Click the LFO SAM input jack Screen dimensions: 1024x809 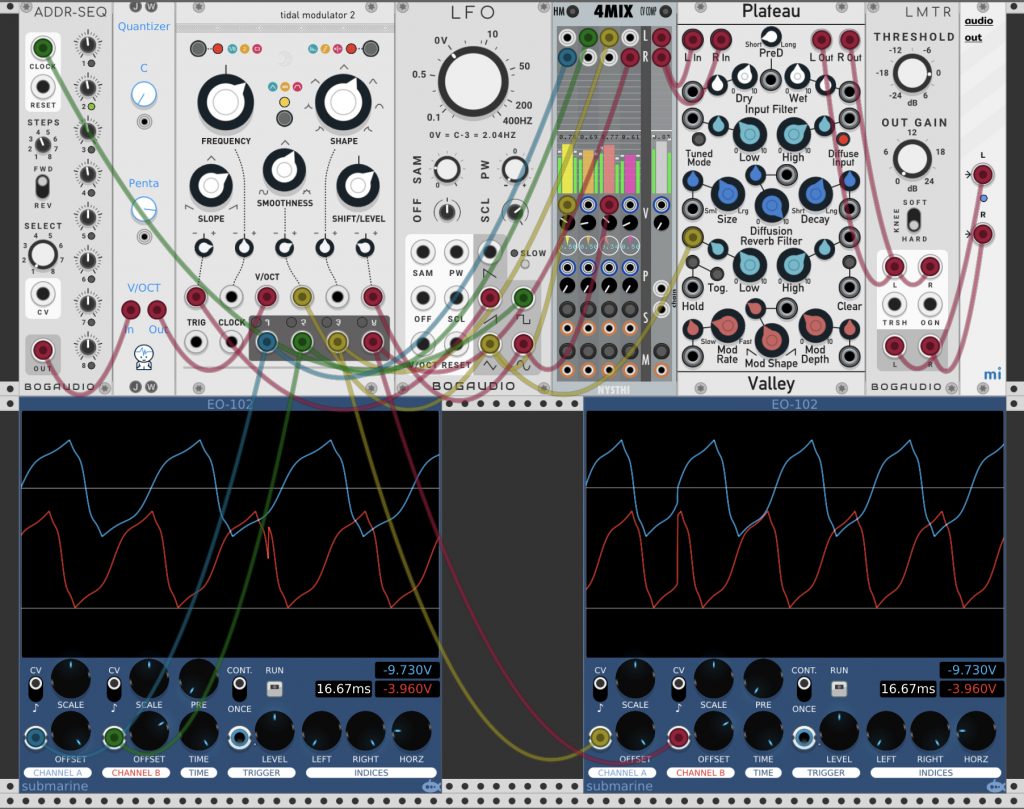tap(423, 251)
